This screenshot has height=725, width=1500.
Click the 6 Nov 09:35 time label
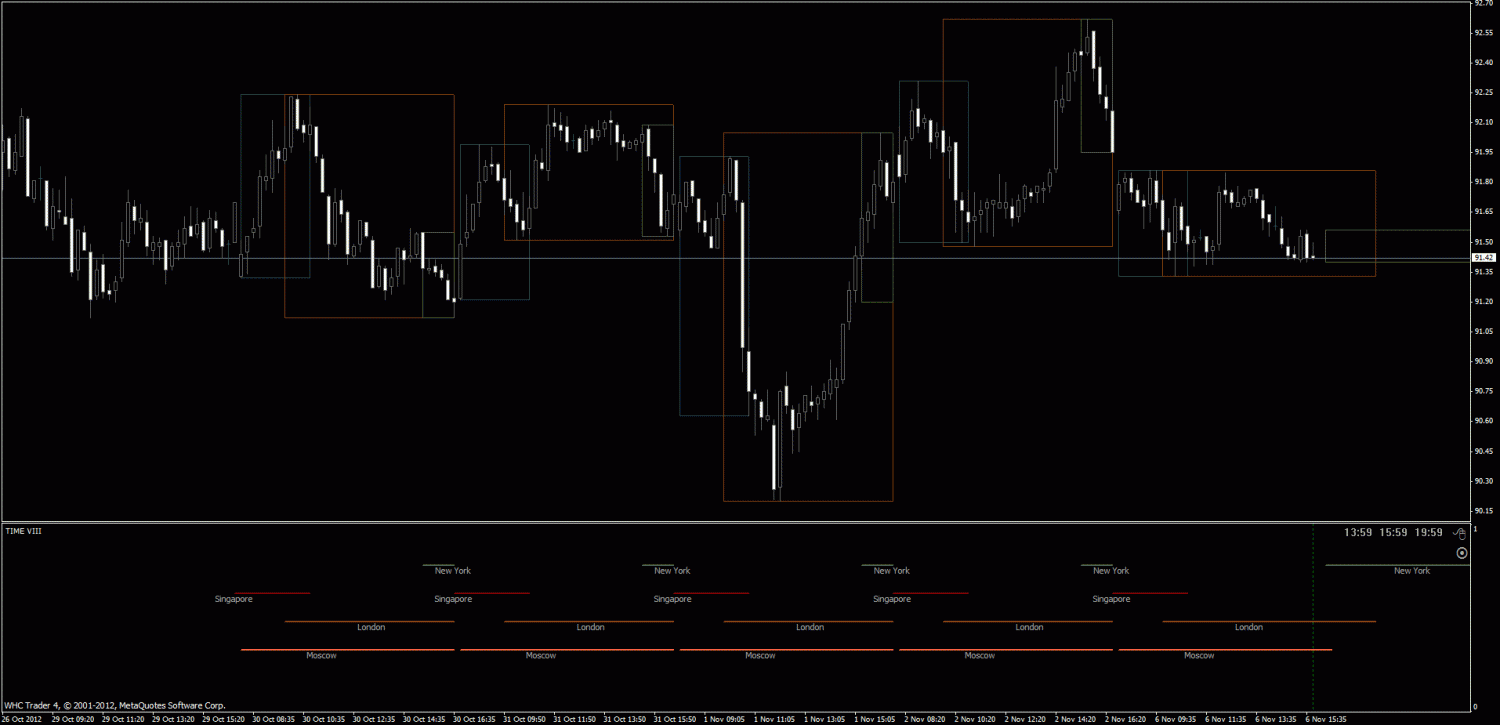click(1176, 719)
